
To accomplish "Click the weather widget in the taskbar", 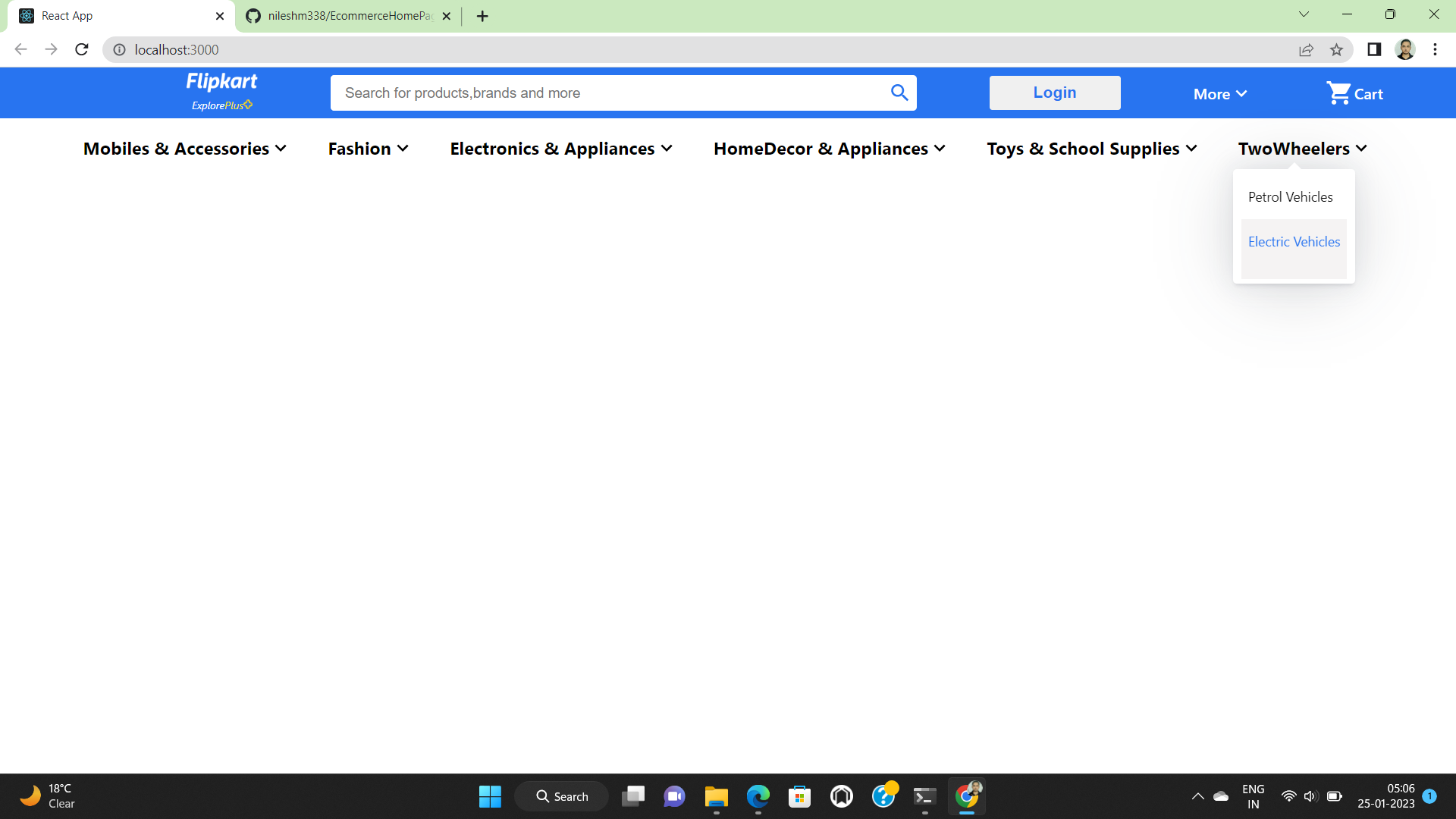I will coord(45,795).
